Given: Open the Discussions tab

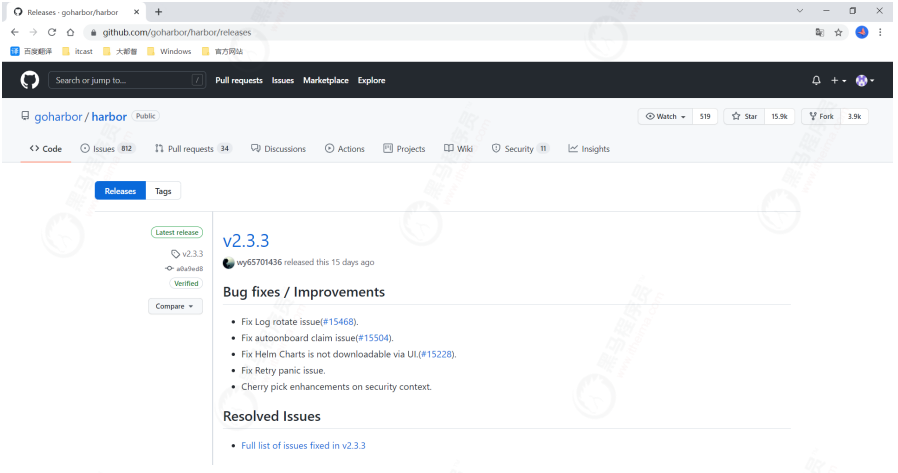Looking at the screenshot, I should (x=278, y=149).
